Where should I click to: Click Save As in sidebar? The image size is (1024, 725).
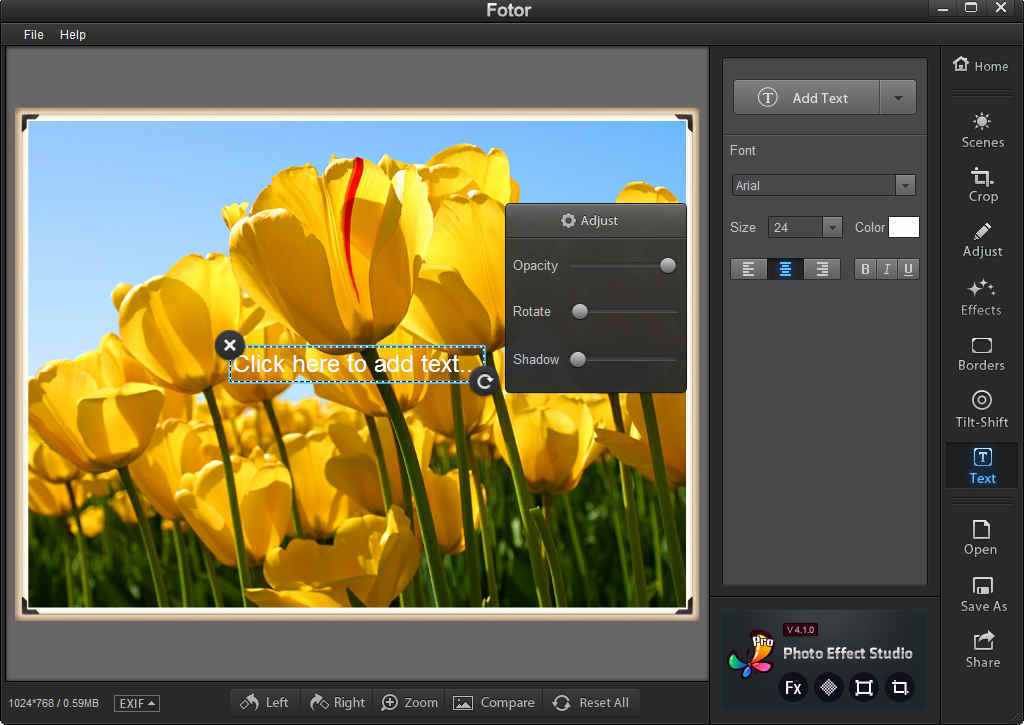[x=983, y=594]
